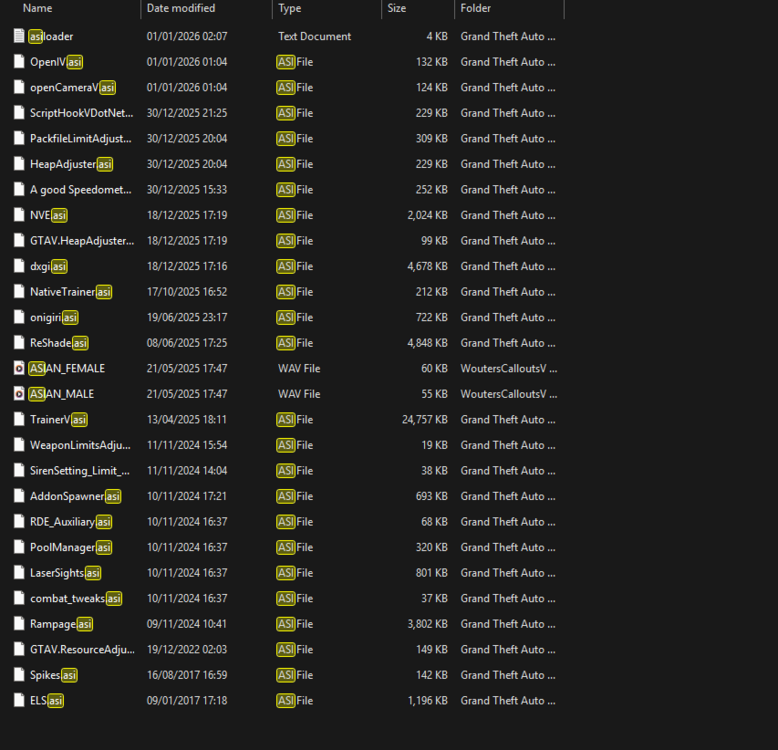Select the Rampage.asi file name
Image resolution: width=778 pixels, height=750 pixels.
[x=61, y=624]
